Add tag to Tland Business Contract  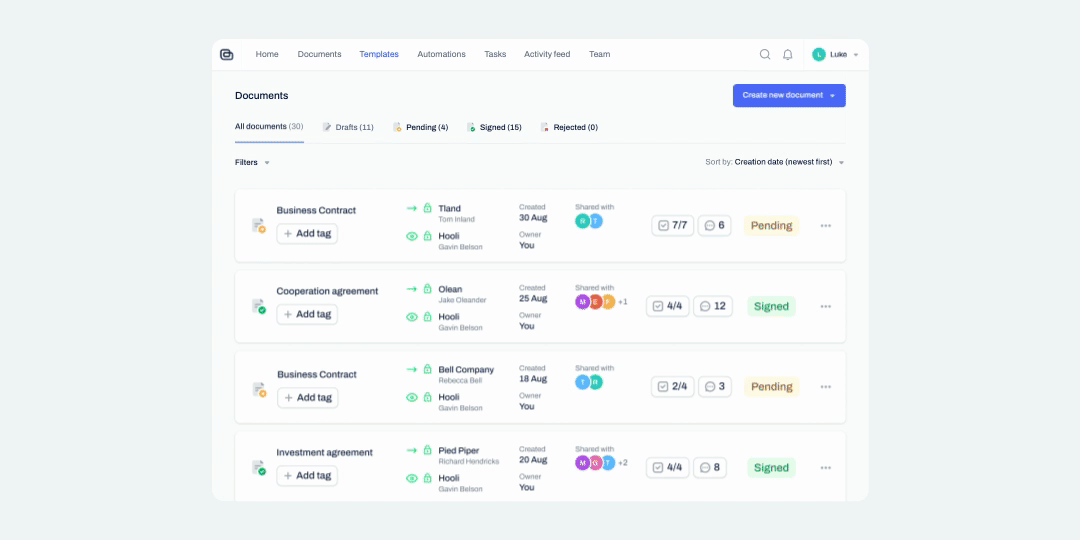pos(307,233)
